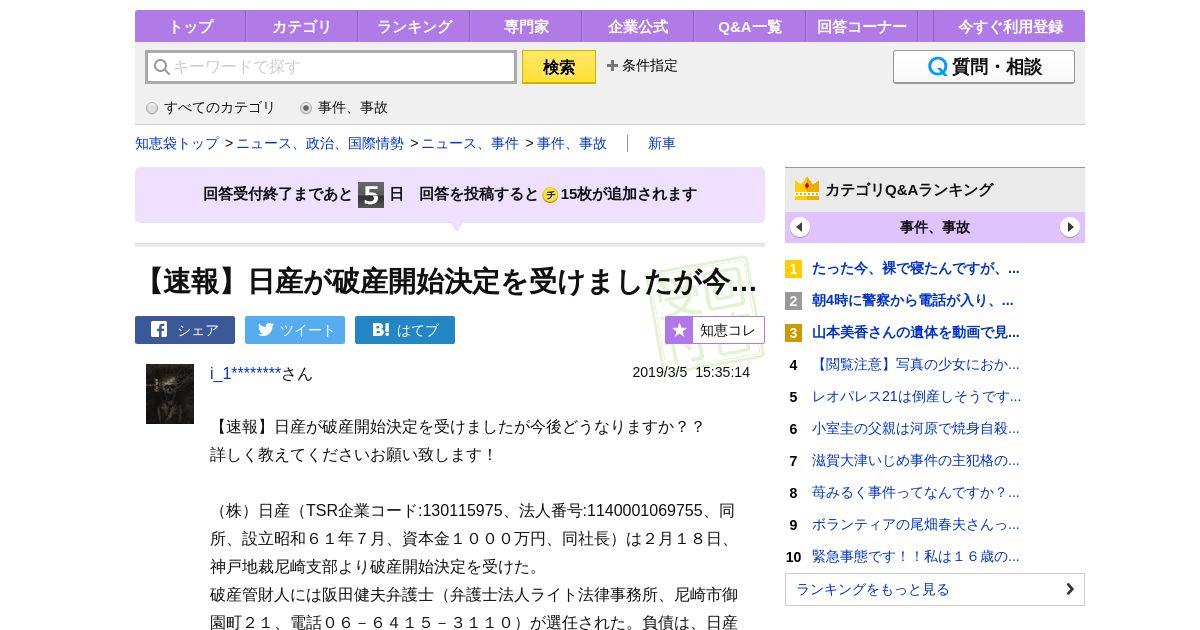Open the トップ tab
This screenshot has width=1200, height=630.
pyautogui.click(x=190, y=26)
